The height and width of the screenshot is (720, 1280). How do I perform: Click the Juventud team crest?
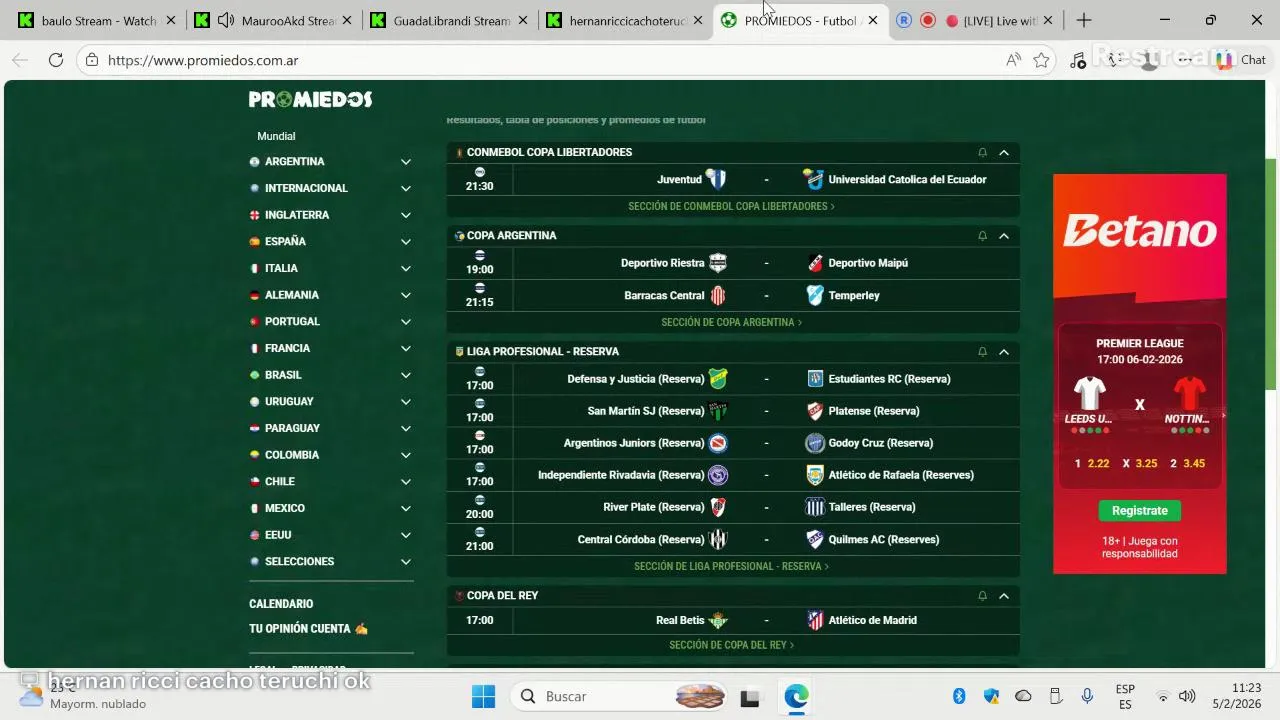pyautogui.click(x=716, y=179)
